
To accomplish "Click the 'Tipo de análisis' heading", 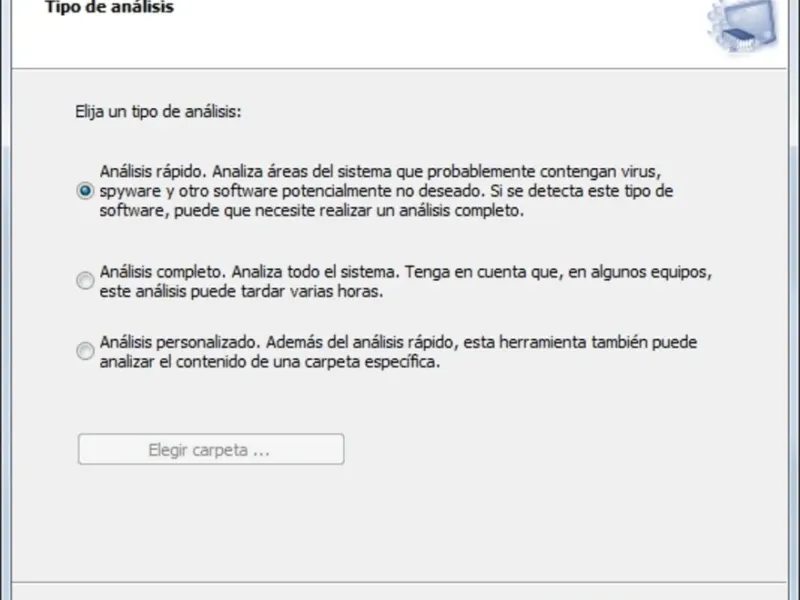I will click(110, 7).
